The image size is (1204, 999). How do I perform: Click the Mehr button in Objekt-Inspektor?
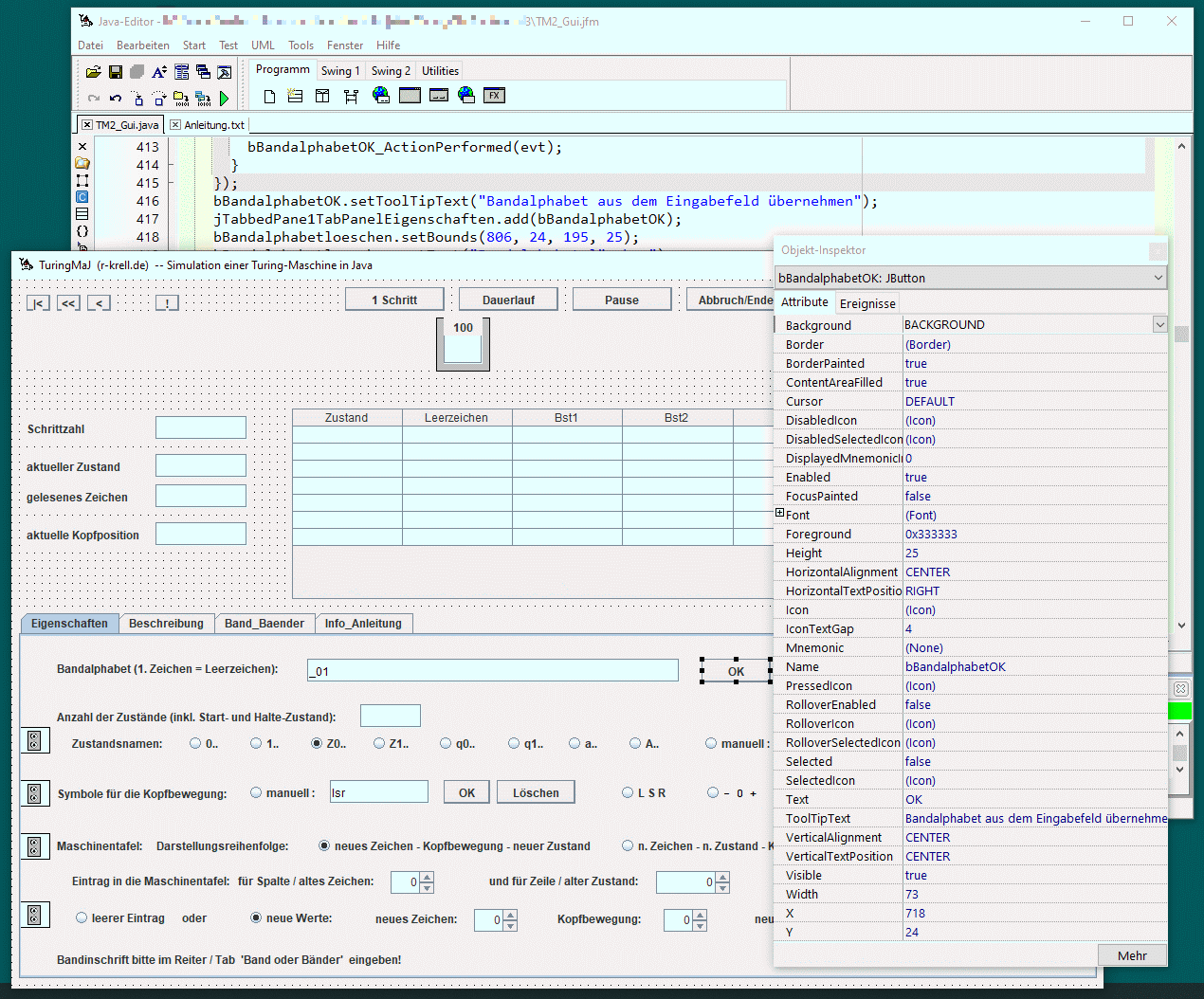pos(1131,955)
